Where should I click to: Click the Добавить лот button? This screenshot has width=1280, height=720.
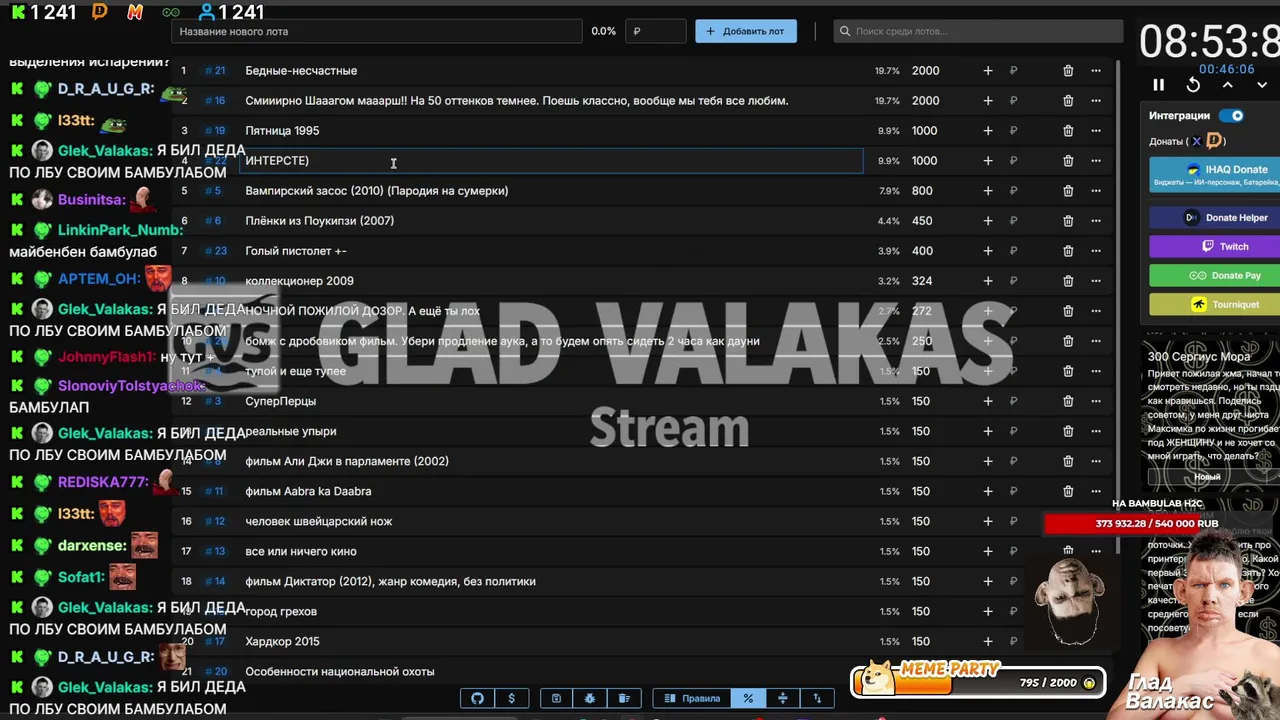tap(746, 31)
